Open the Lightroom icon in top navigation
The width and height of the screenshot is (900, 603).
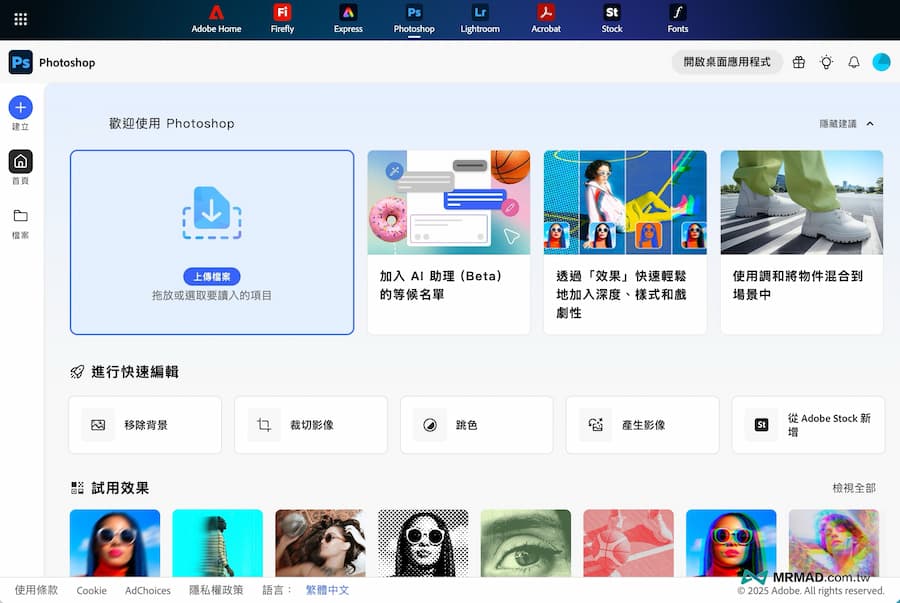pyautogui.click(x=479, y=14)
